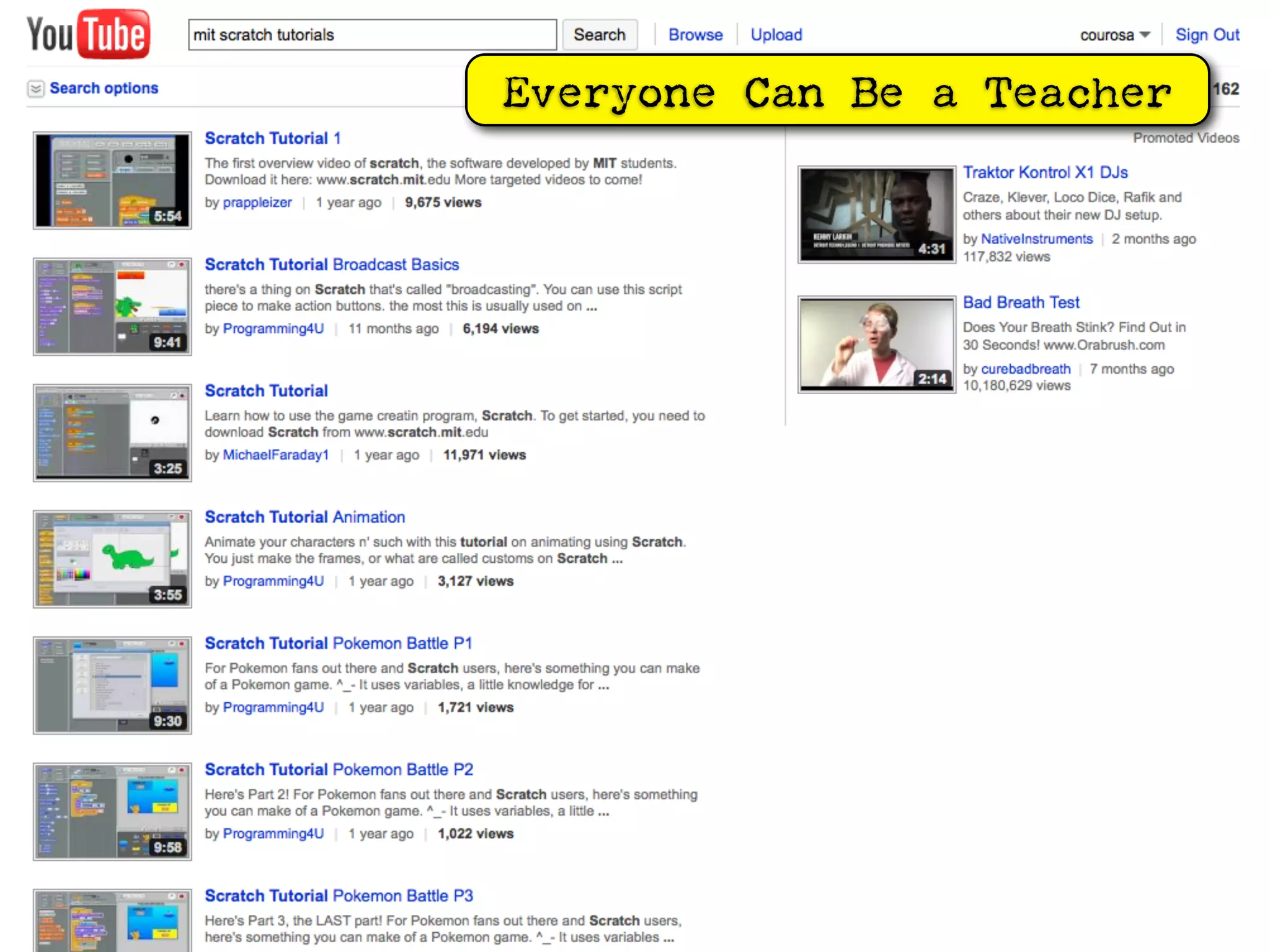The image size is (1270, 952).
Task: Click the 1,721 views text
Action: [x=476, y=708]
